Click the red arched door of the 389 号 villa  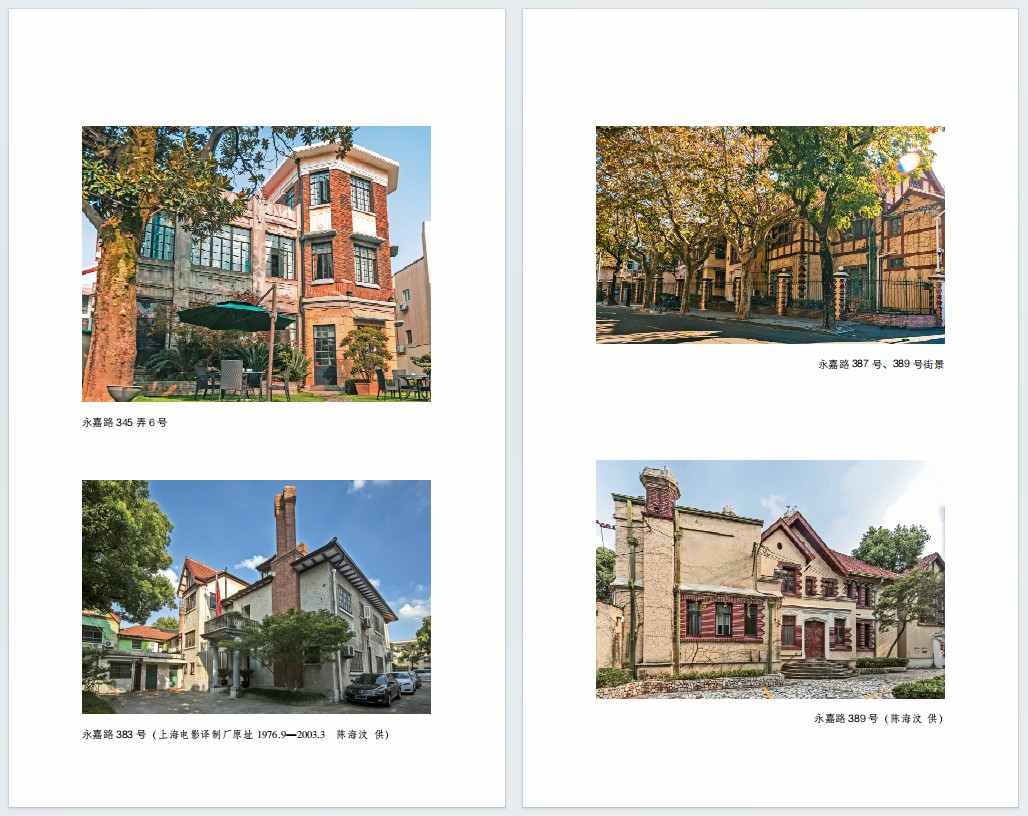pos(815,639)
